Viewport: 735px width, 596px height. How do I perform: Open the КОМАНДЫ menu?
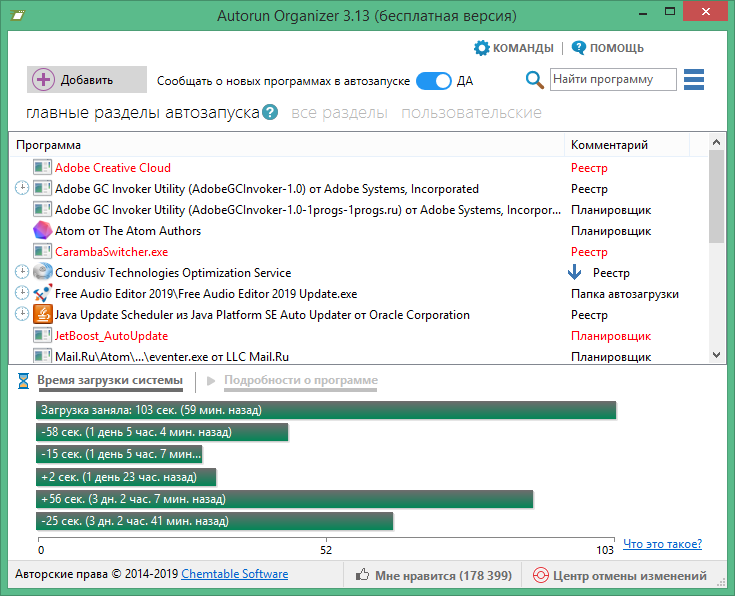tap(513, 48)
